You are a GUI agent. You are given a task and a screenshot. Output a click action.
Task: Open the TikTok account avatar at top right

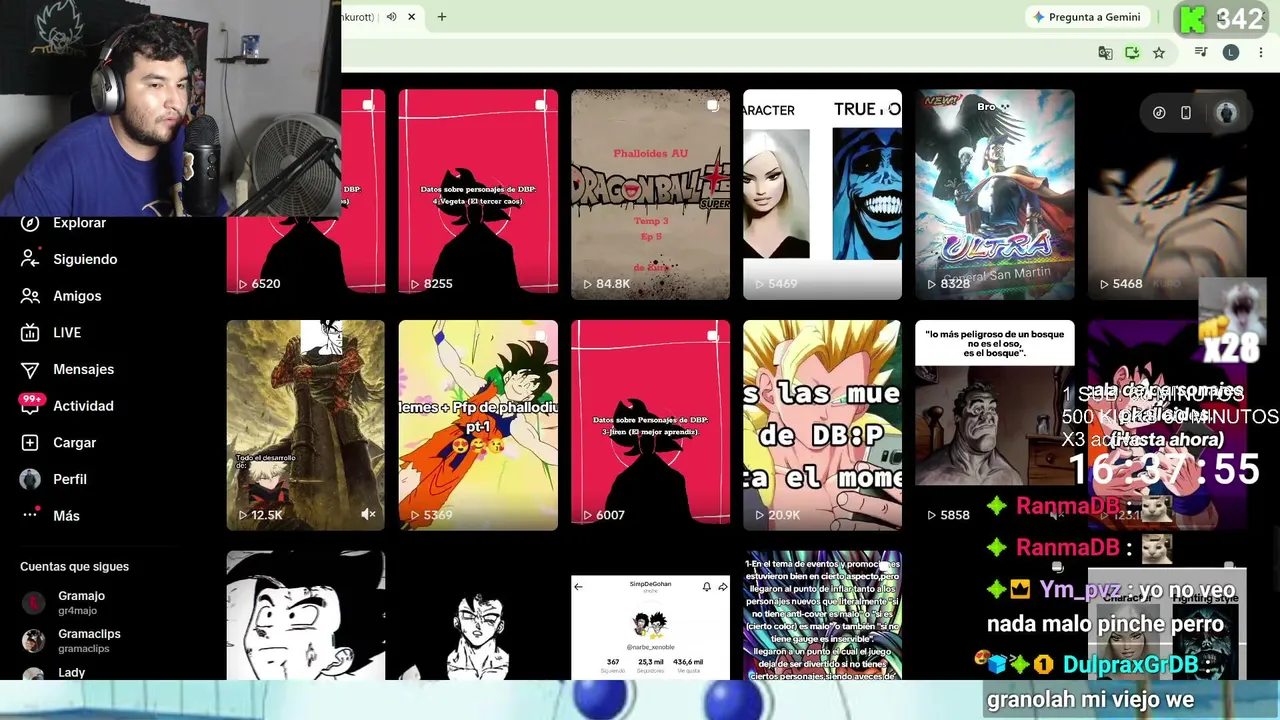[1226, 113]
